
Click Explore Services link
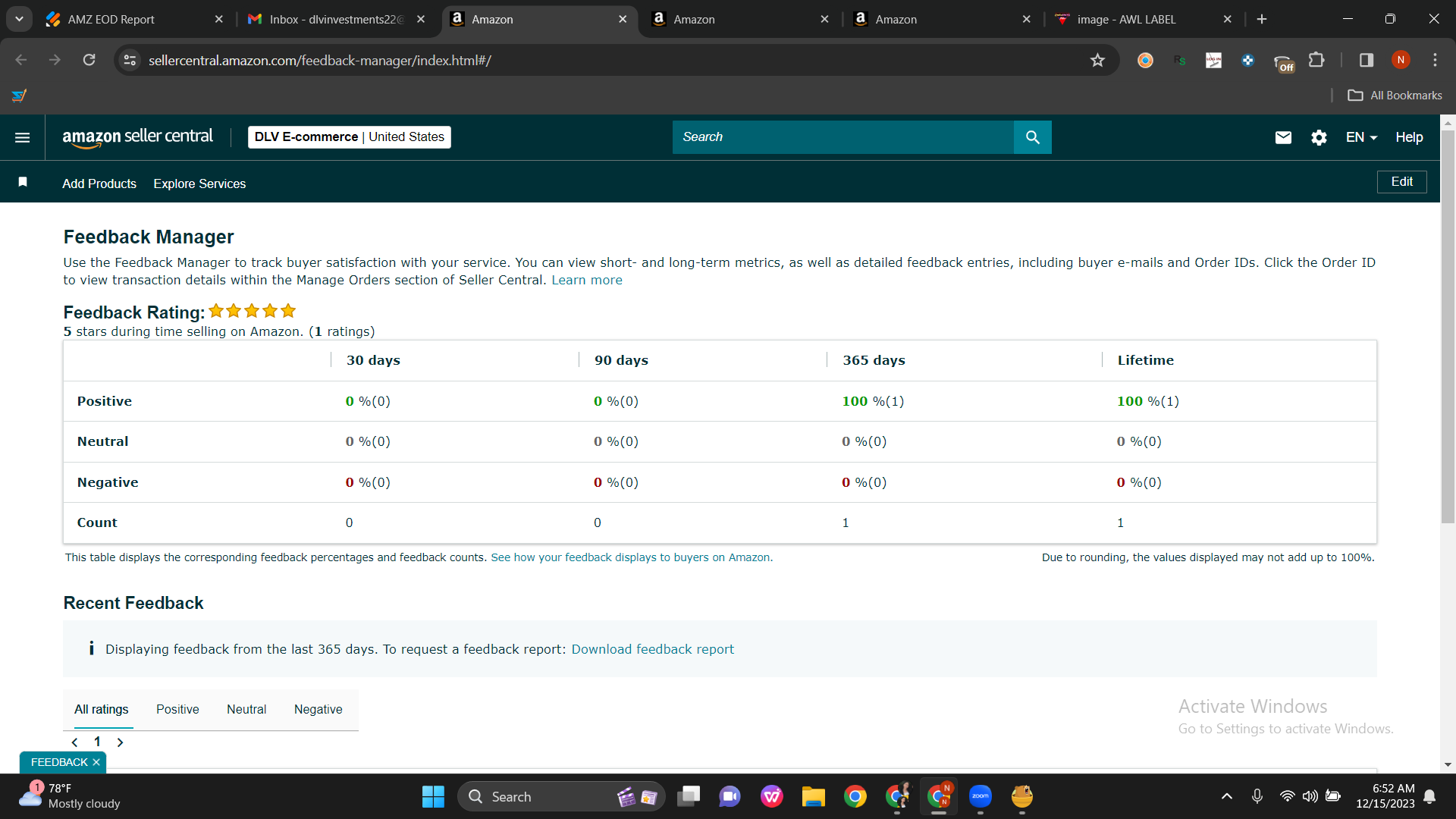pyautogui.click(x=199, y=184)
